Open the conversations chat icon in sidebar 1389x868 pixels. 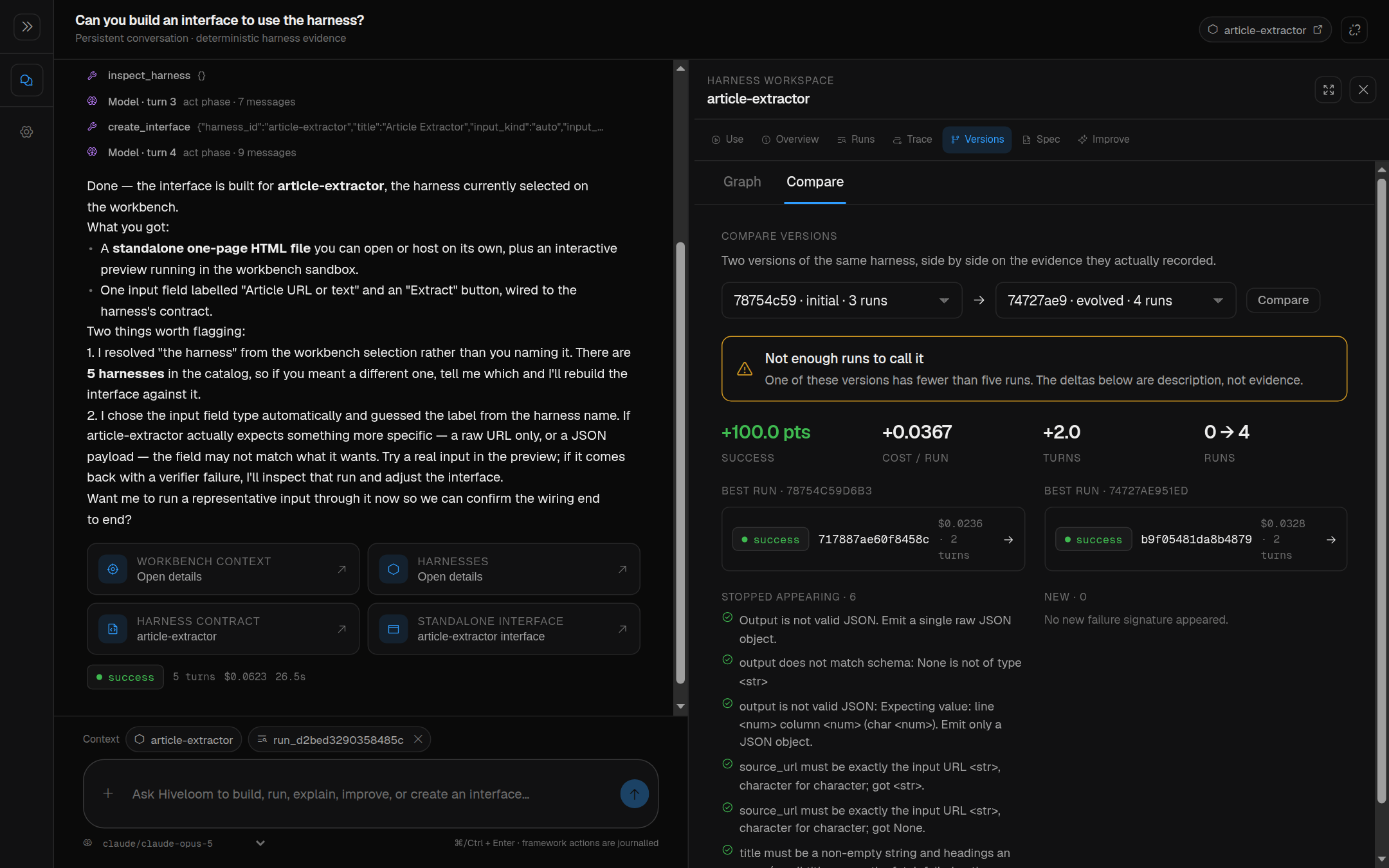(26, 80)
